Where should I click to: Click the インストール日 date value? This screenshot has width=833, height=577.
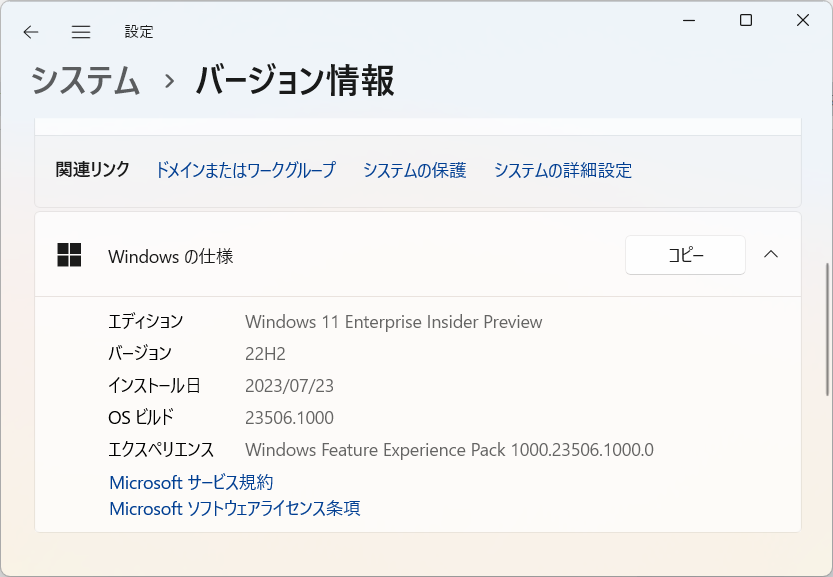290,385
